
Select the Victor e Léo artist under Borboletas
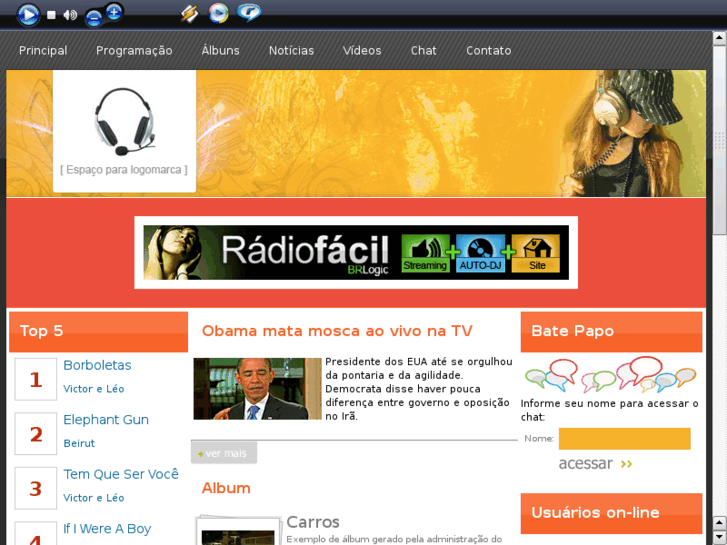click(x=94, y=389)
